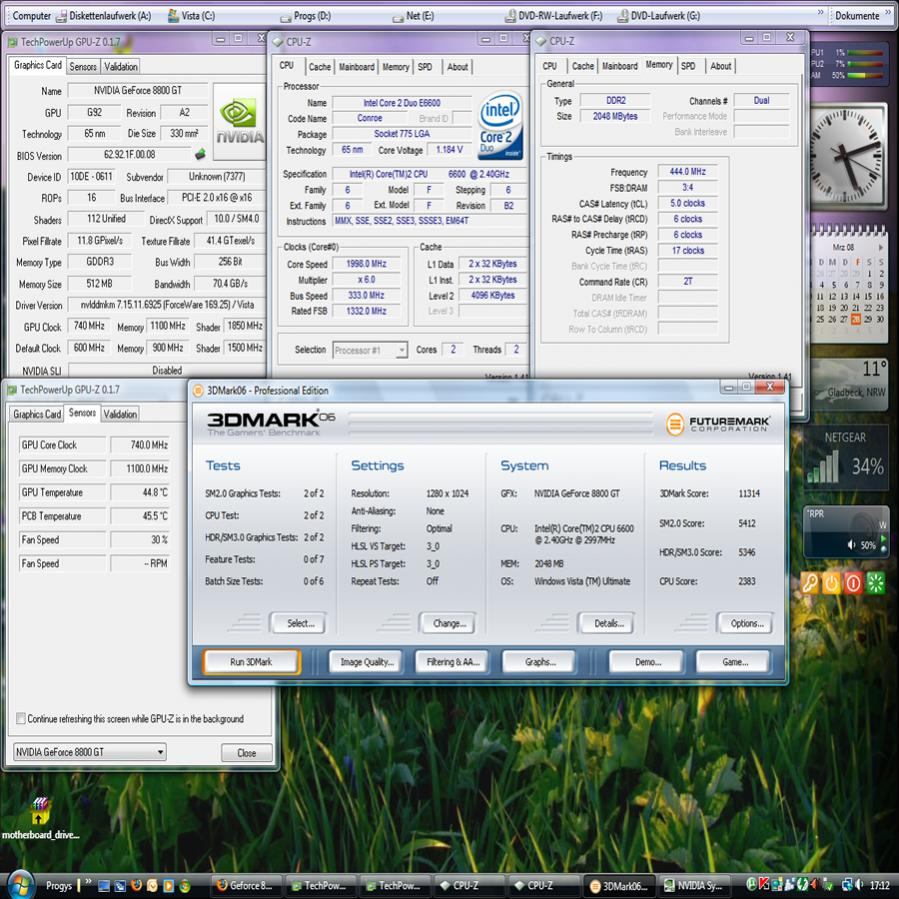The width and height of the screenshot is (899, 899).
Task: Click the Intel Core 2 Duo logo
Action: (501, 126)
